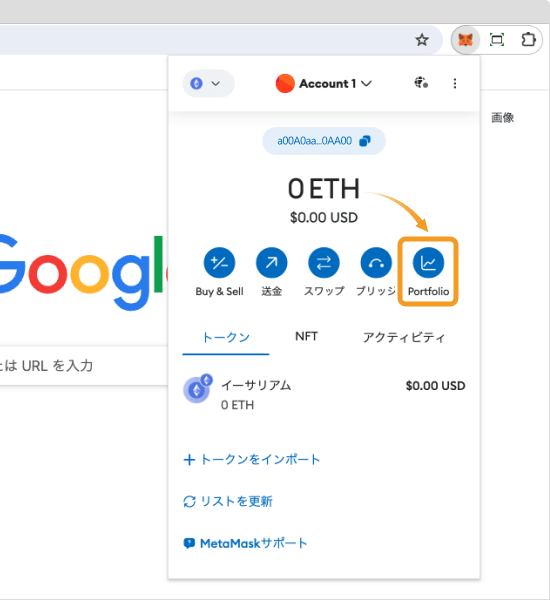Click リストを更新 refresh link
The width and height of the screenshot is (550, 600).
click(228, 501)
